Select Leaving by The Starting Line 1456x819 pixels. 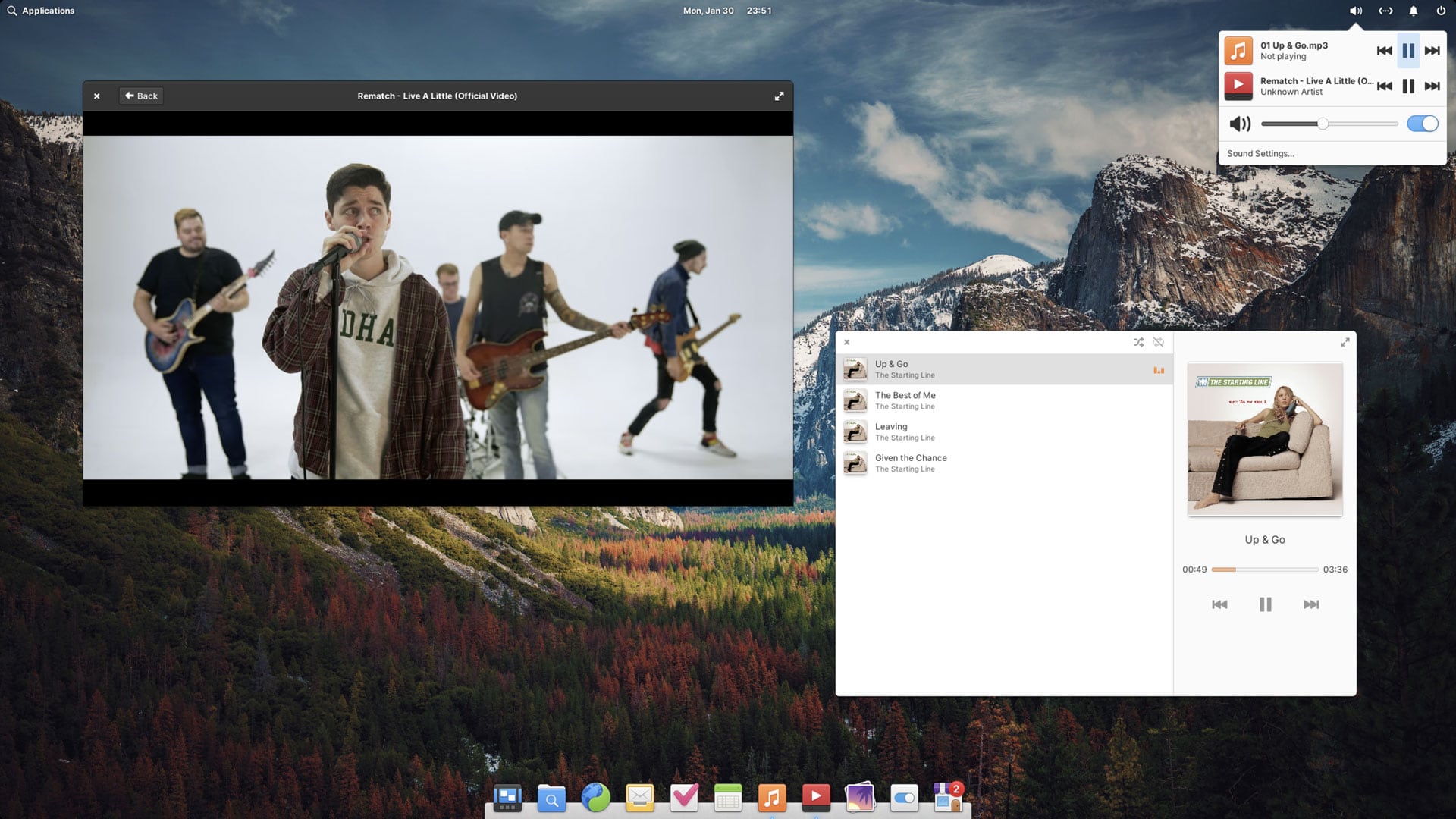pyautogui.click(x=1004, y=431)
